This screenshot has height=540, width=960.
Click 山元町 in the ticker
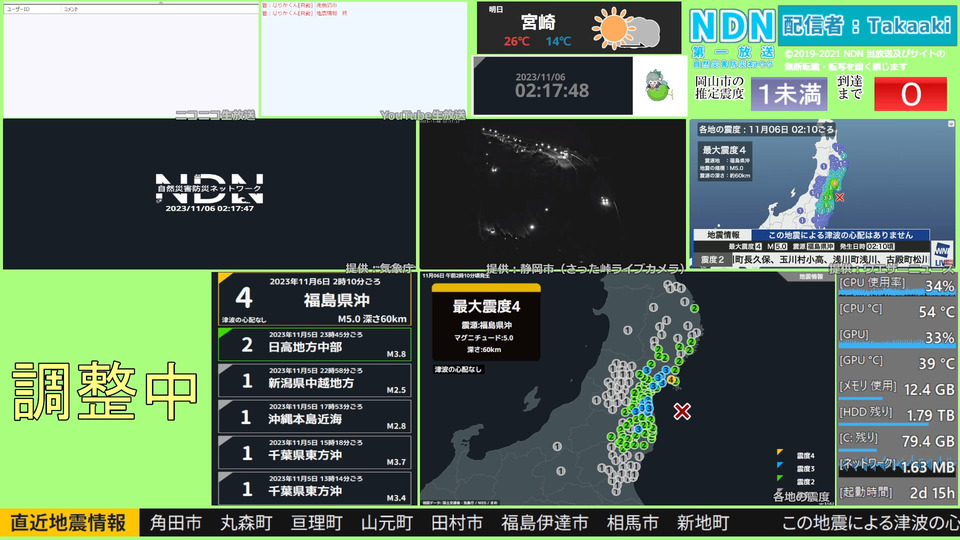tap(387, 523)
